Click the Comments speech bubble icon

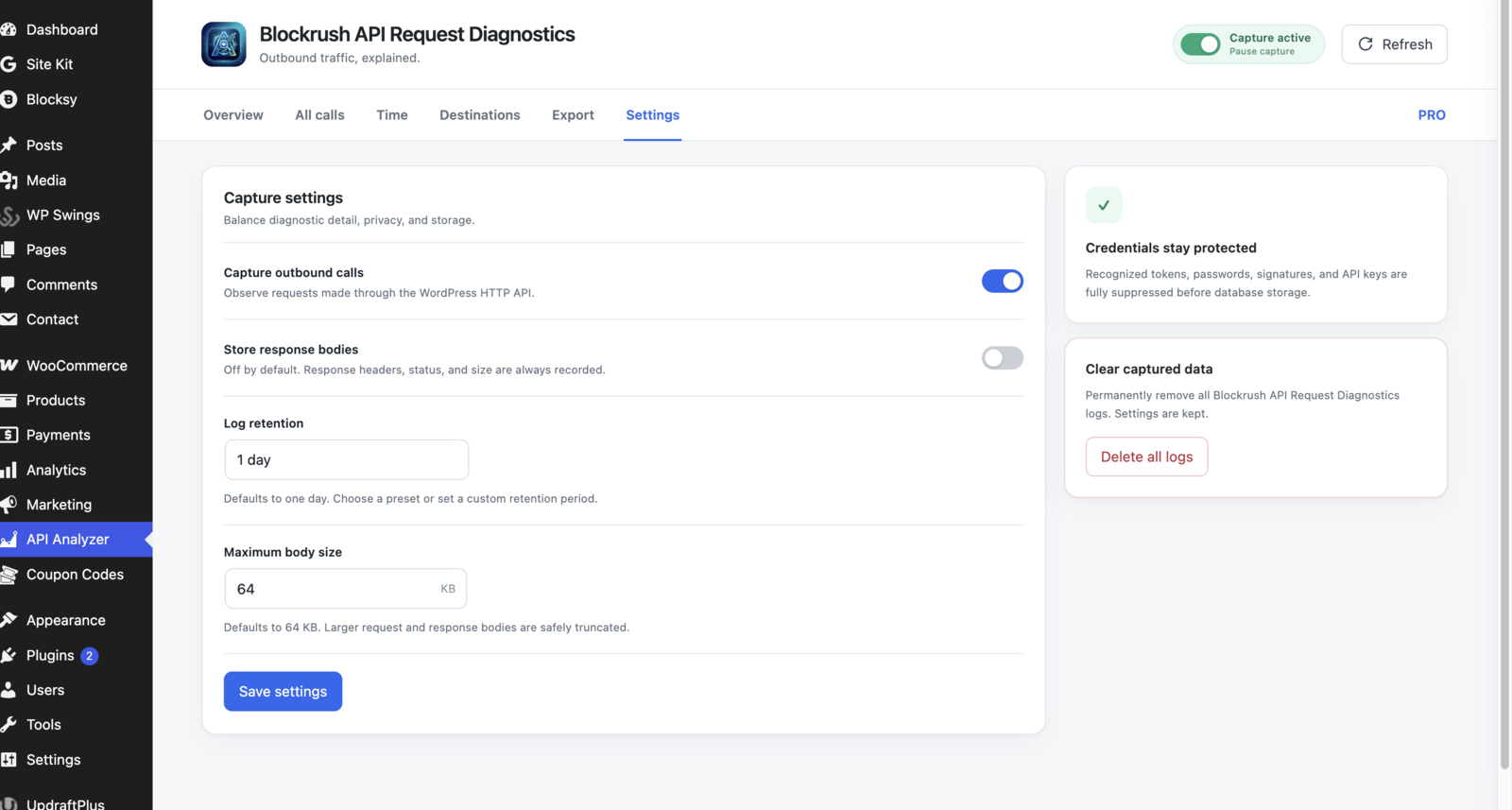point(9,284)
